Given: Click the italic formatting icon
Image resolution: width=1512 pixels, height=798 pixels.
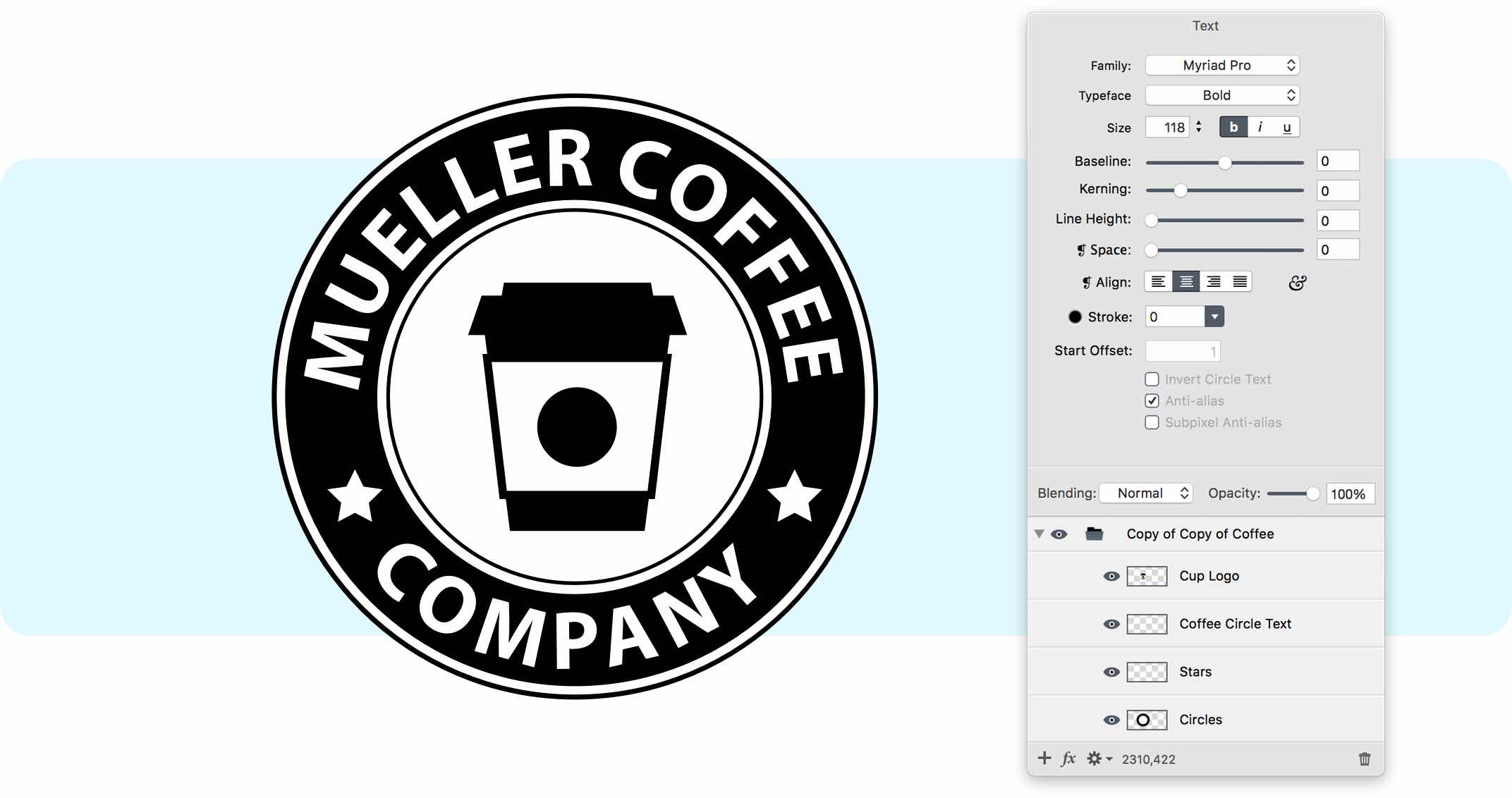Looking at the screenshot, I should (1259, 126).
